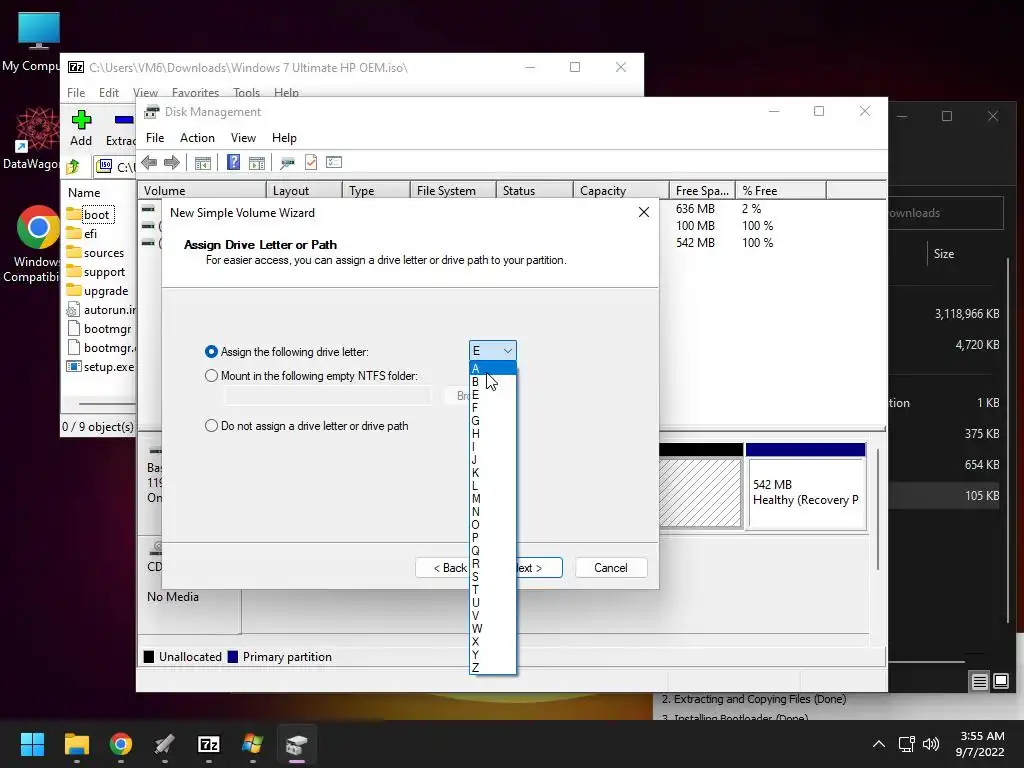Choose drive letter Z from list

(x=493, y=667)
